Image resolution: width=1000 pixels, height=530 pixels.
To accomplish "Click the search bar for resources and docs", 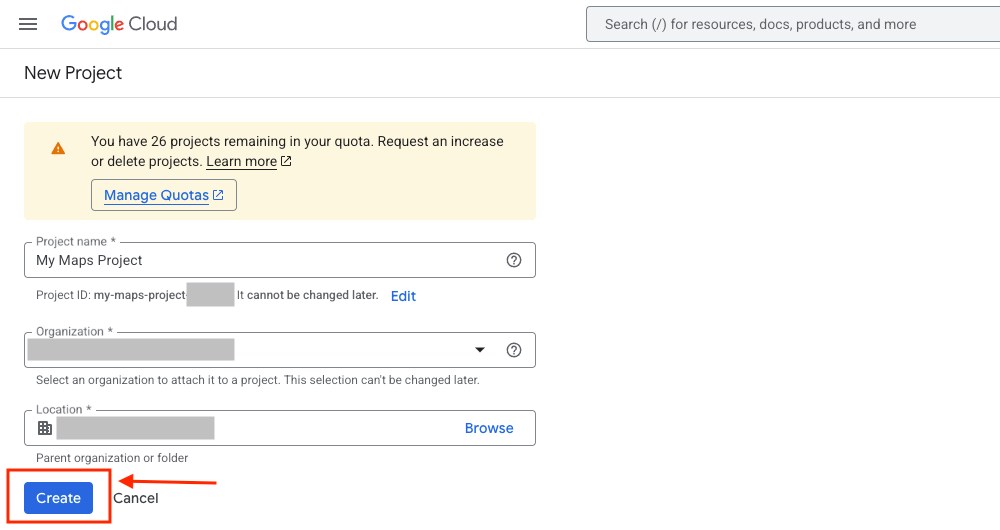I will (790, 24).
